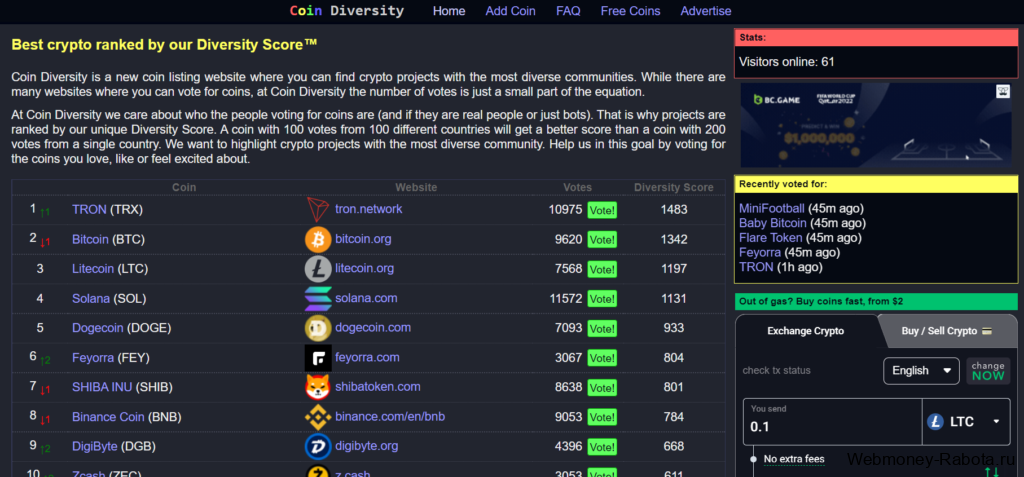Image resolution: width=1024 pixels, height=477 pixels.
Task: Open the Home menu item
Action: pyautogui.click(x=449, y=11)
